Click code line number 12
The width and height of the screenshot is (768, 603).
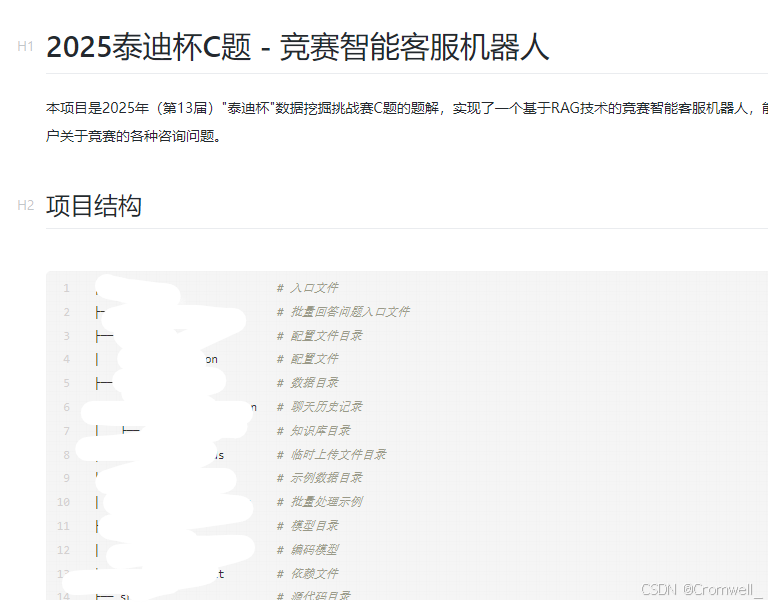(64, 550)
